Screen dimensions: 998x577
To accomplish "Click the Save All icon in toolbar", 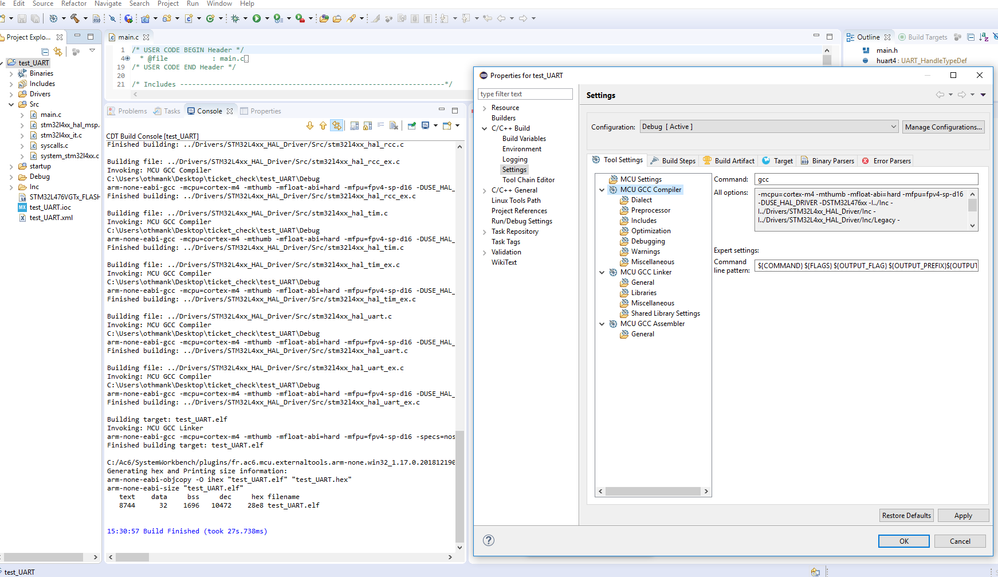I will [x=35, y=18].
